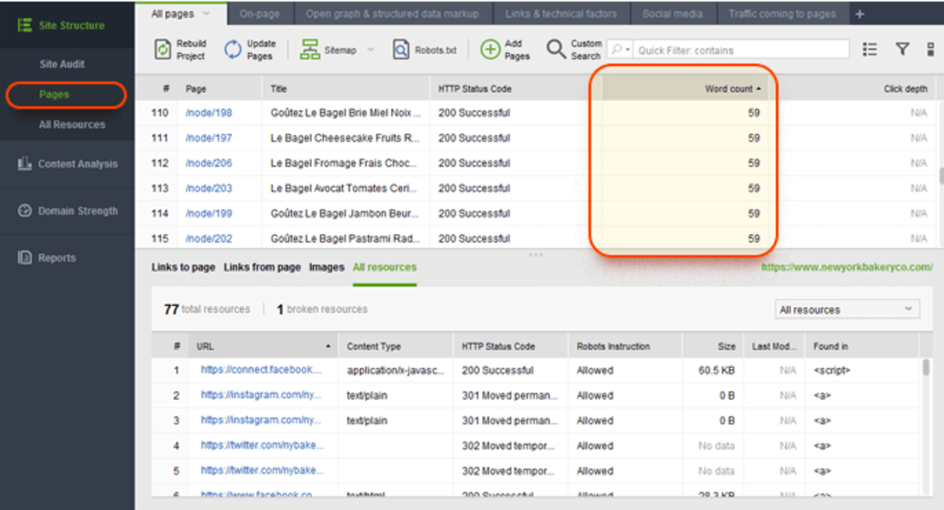Click the Rebuild Project icon
This screenshot has width=944, height=510.
164,50
